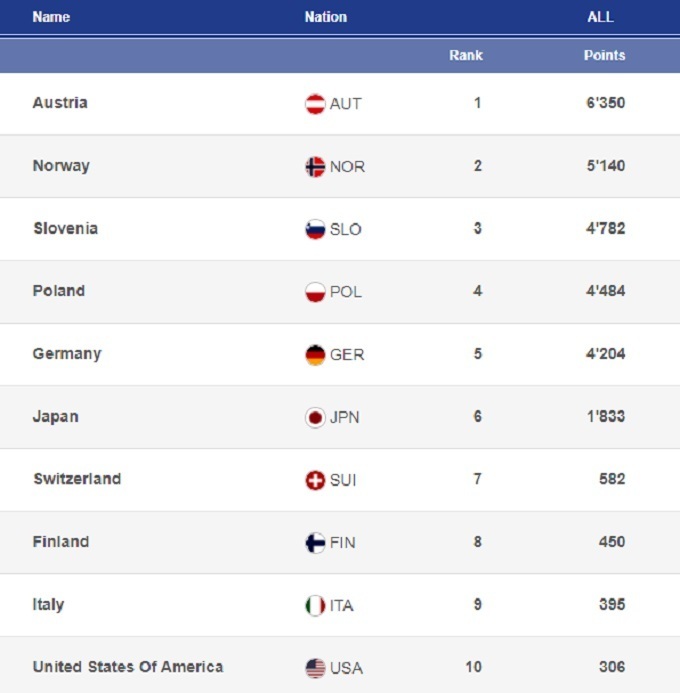This screenshot has height=693, width=680.
Task: Open the United States Of America link
Action: coord(127,667)
